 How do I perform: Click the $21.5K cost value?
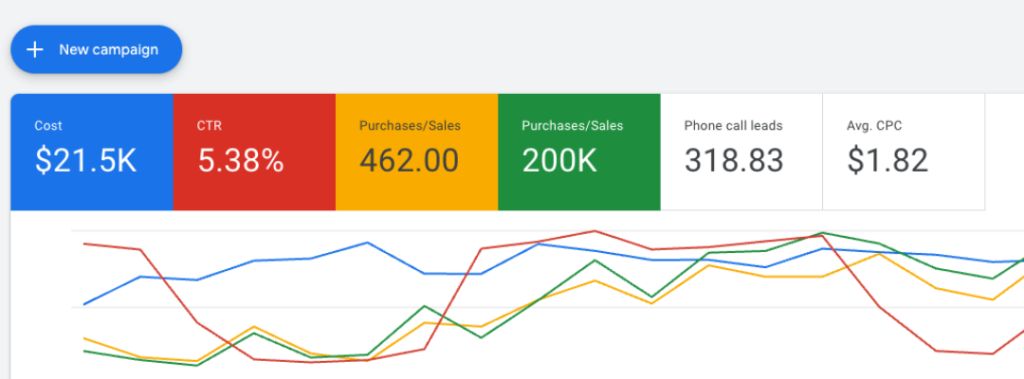[86, 161]
